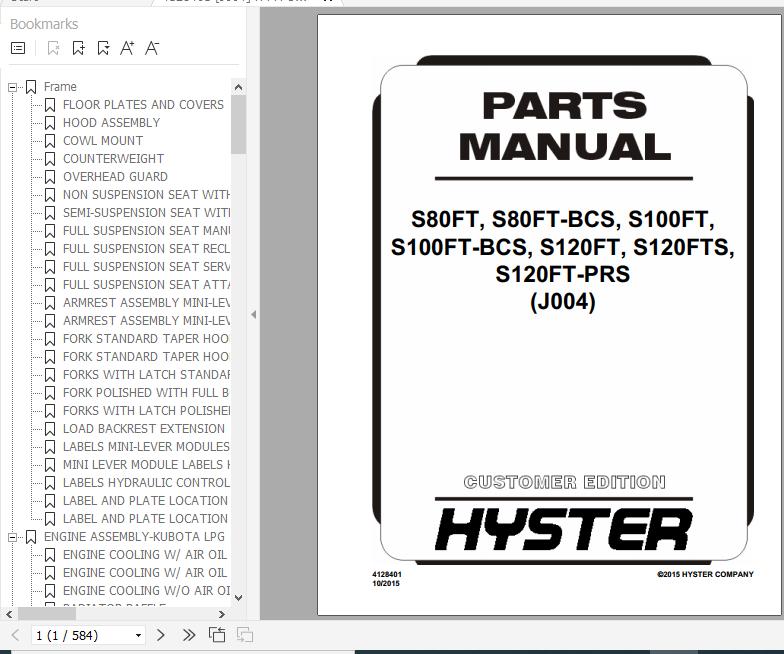The width and height of the screenshot is (784, 654).
Task: Open FLOOR PLATES AND COVERS bookmark
Action: pos(144,104)
